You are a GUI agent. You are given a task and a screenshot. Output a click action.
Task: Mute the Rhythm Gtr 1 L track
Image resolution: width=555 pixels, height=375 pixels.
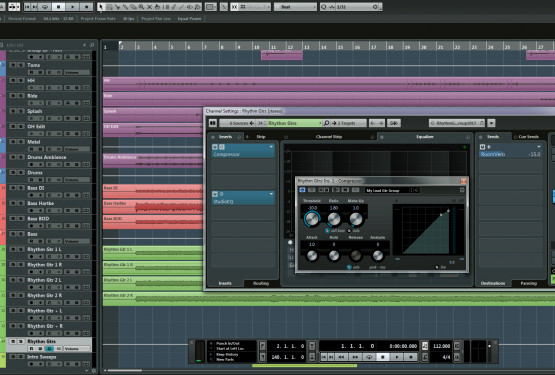click(13, 249)
